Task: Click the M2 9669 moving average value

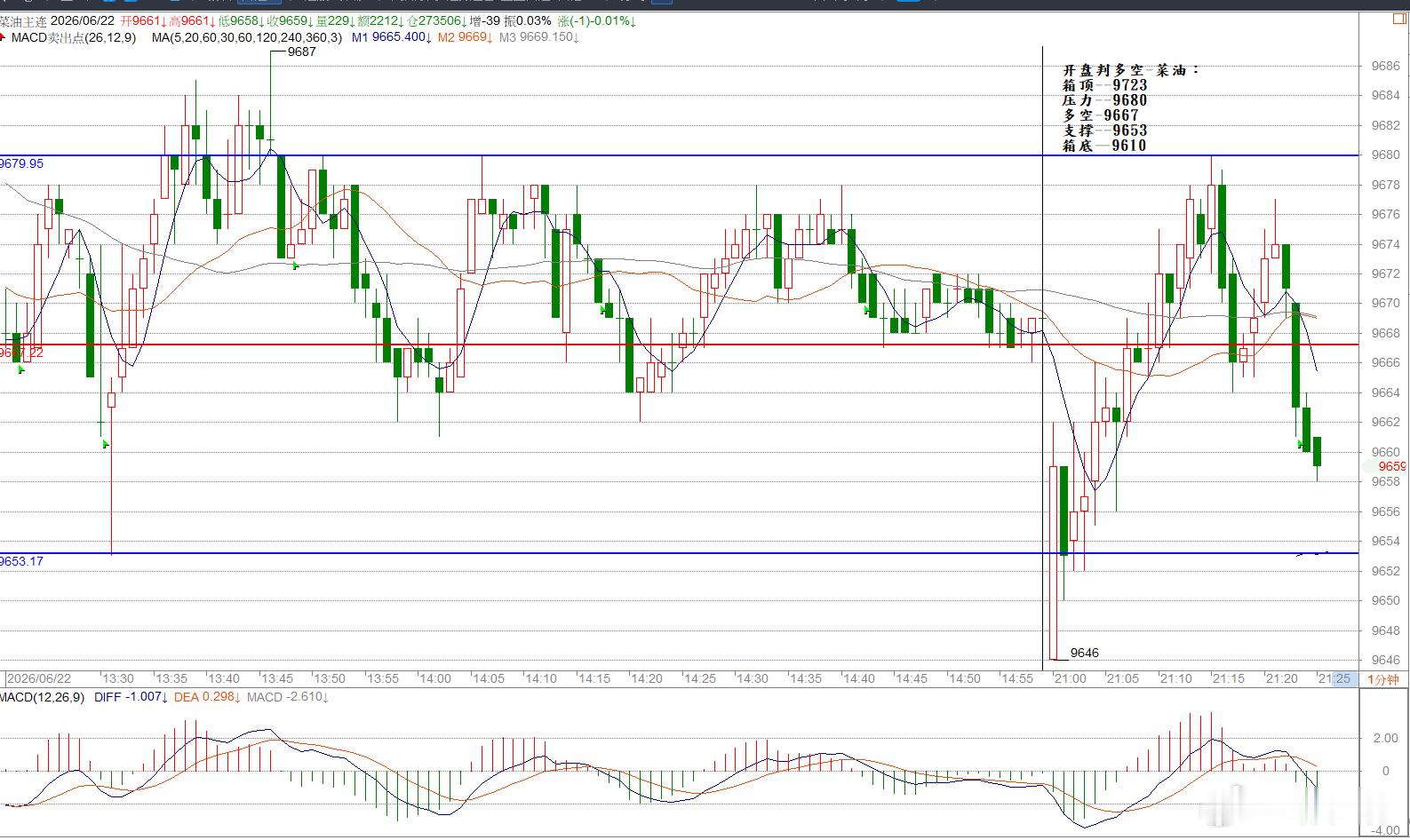Action: (466, 37)
